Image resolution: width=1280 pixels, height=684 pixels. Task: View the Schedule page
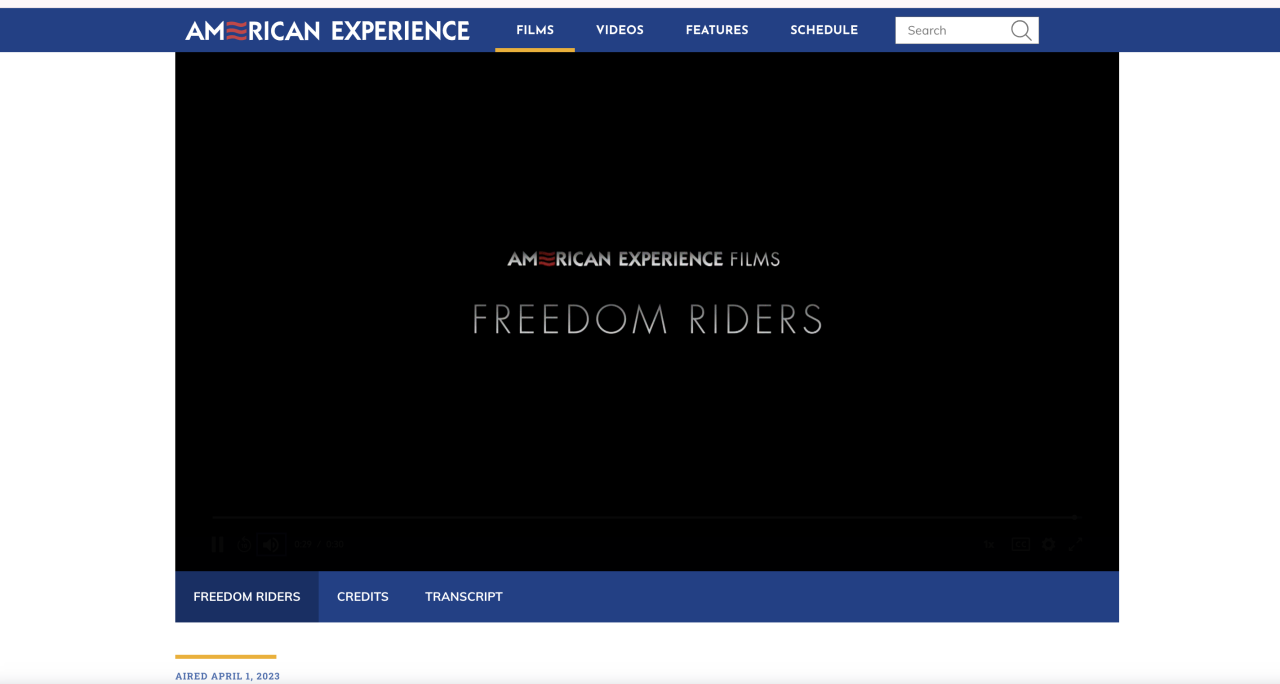824,30
